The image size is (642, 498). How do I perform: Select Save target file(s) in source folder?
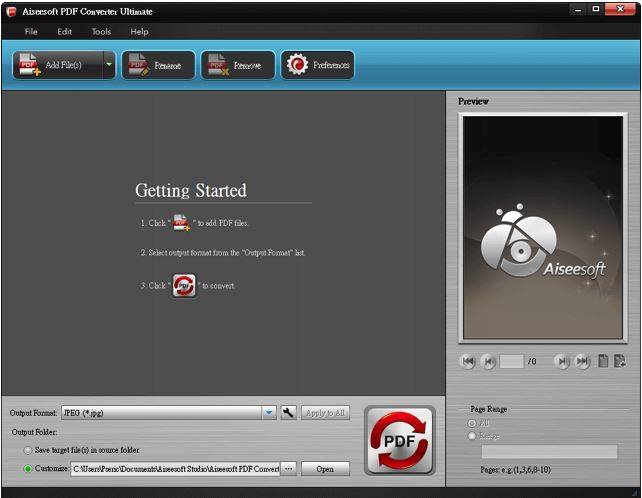[28, 450]
